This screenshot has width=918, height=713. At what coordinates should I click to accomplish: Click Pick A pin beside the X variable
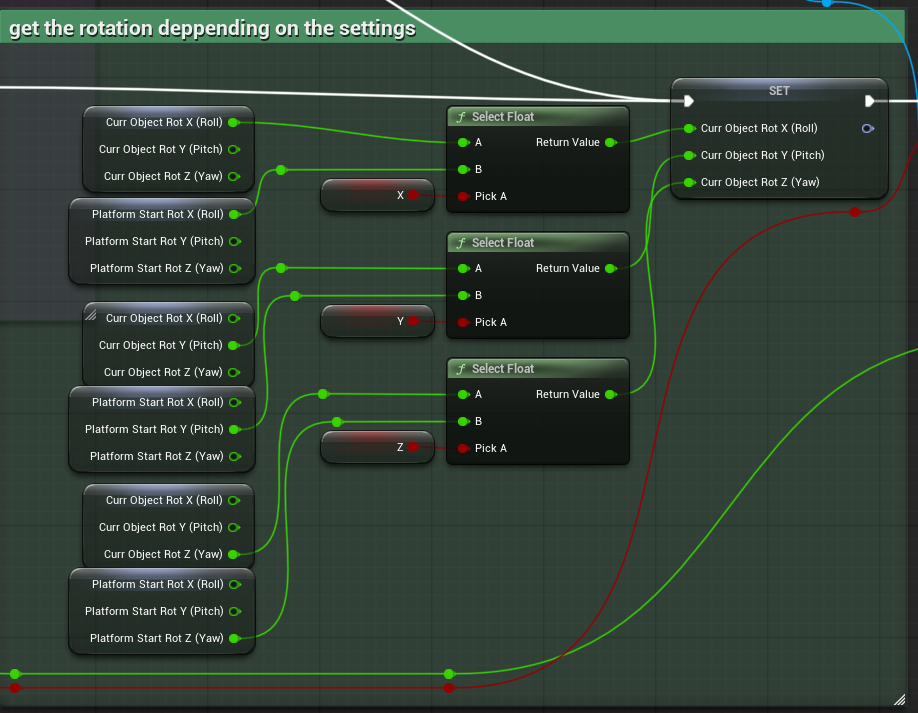[x=463, y=196]
